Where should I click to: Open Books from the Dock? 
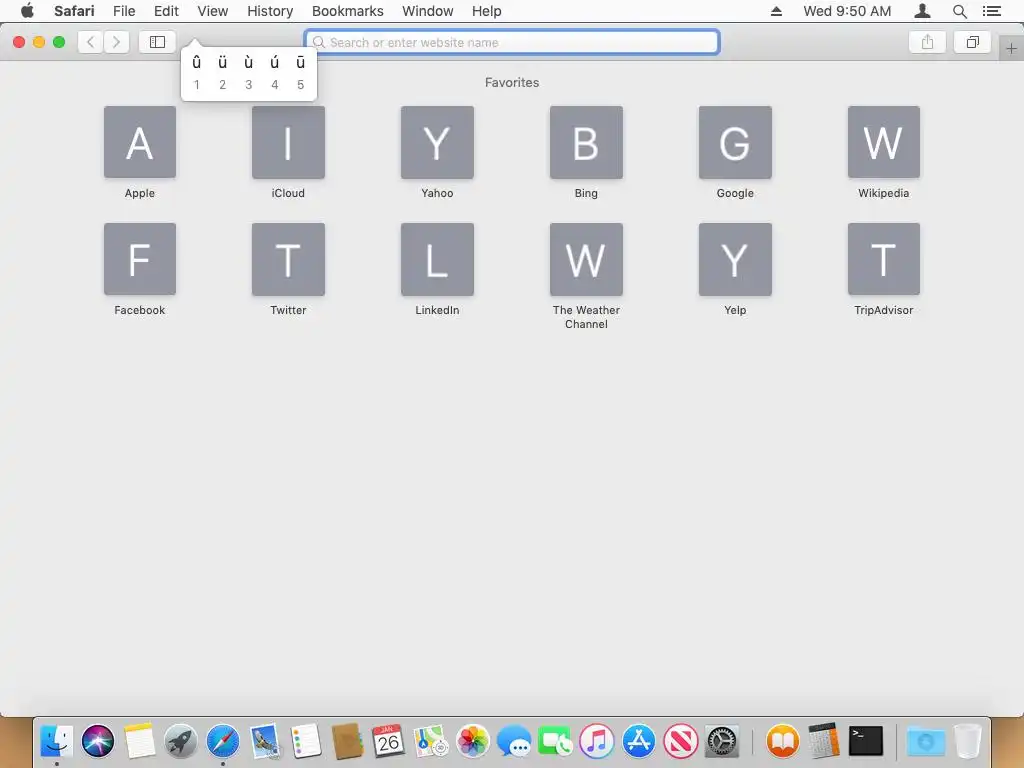782,741
